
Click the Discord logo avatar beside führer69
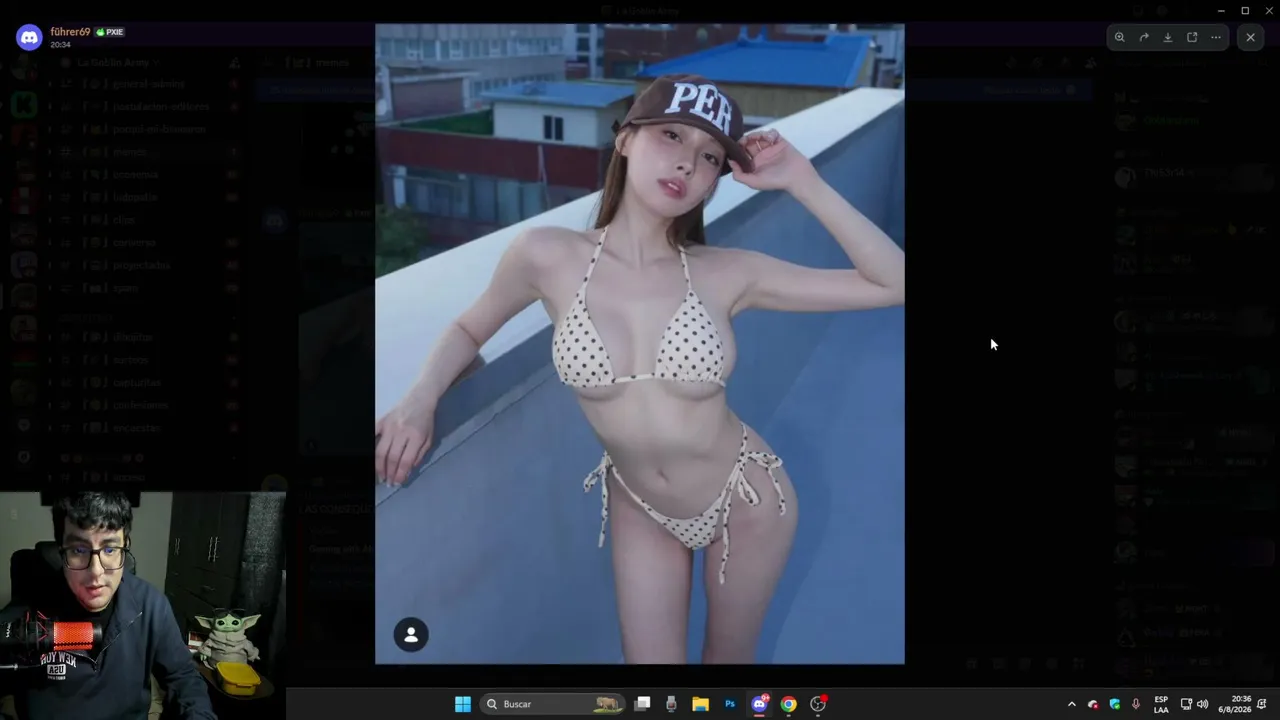coord(29,38)
